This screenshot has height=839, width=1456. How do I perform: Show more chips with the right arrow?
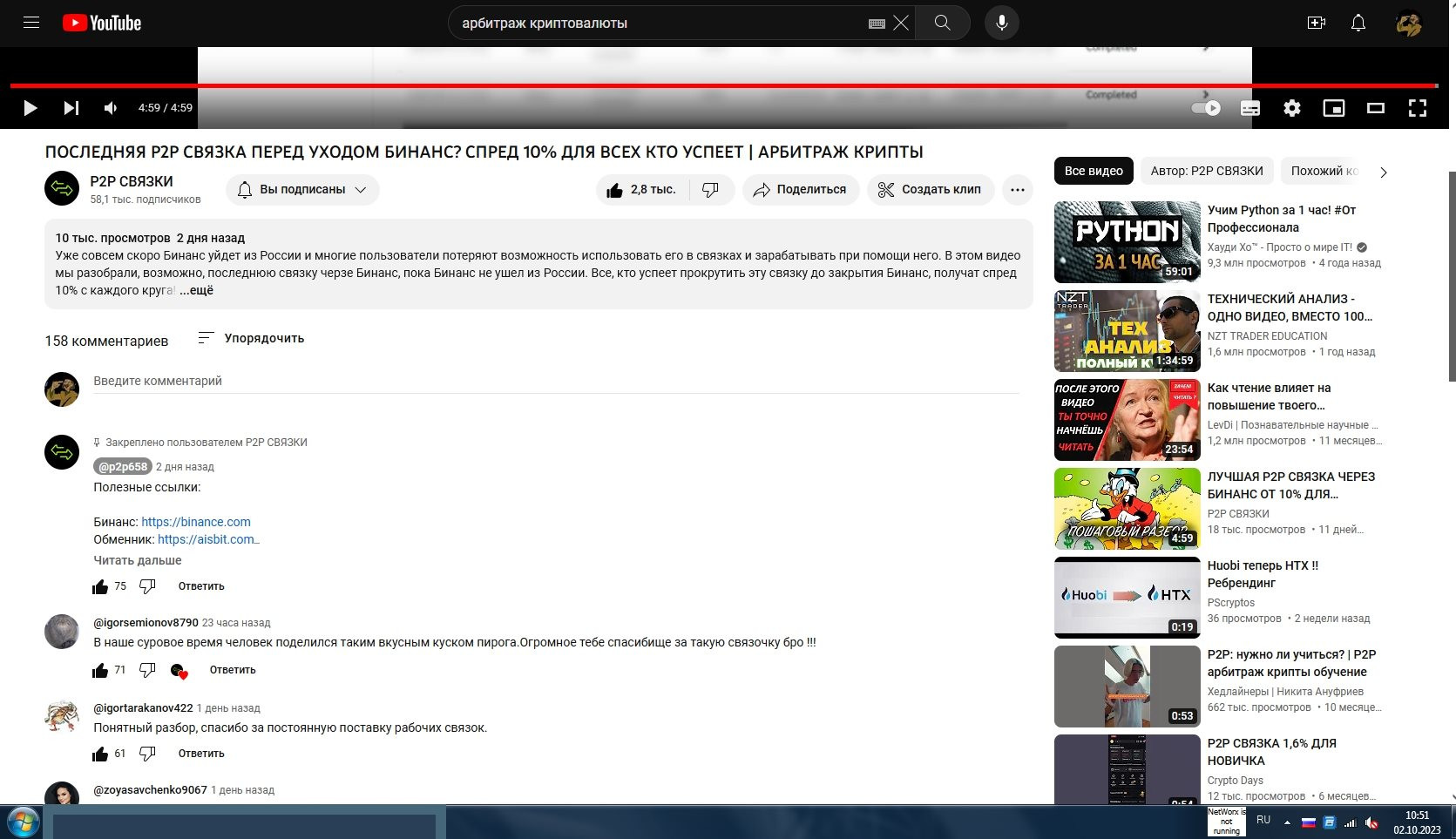pos(1384,172)
